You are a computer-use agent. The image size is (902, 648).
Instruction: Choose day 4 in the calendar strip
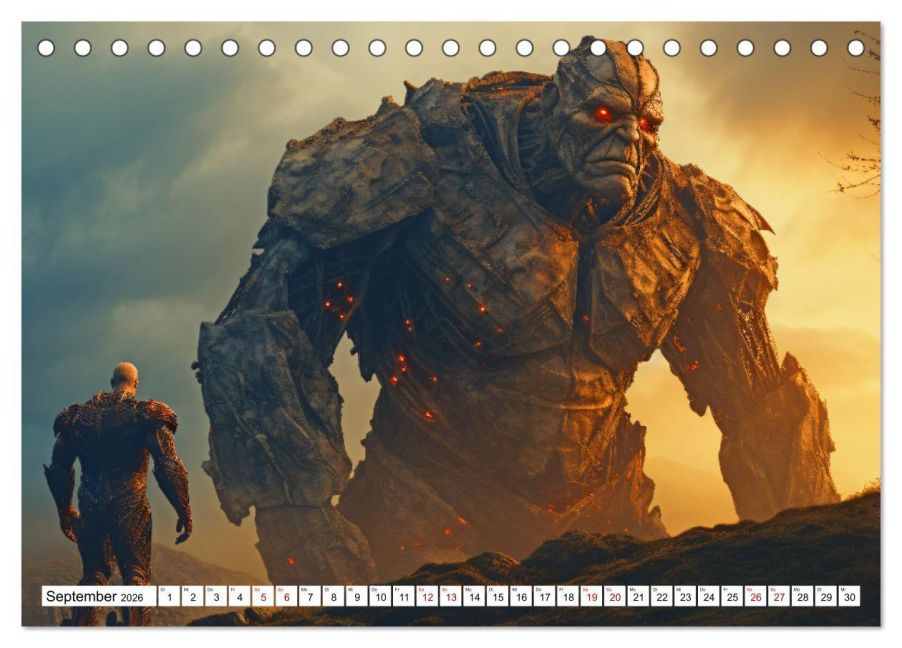239,596
